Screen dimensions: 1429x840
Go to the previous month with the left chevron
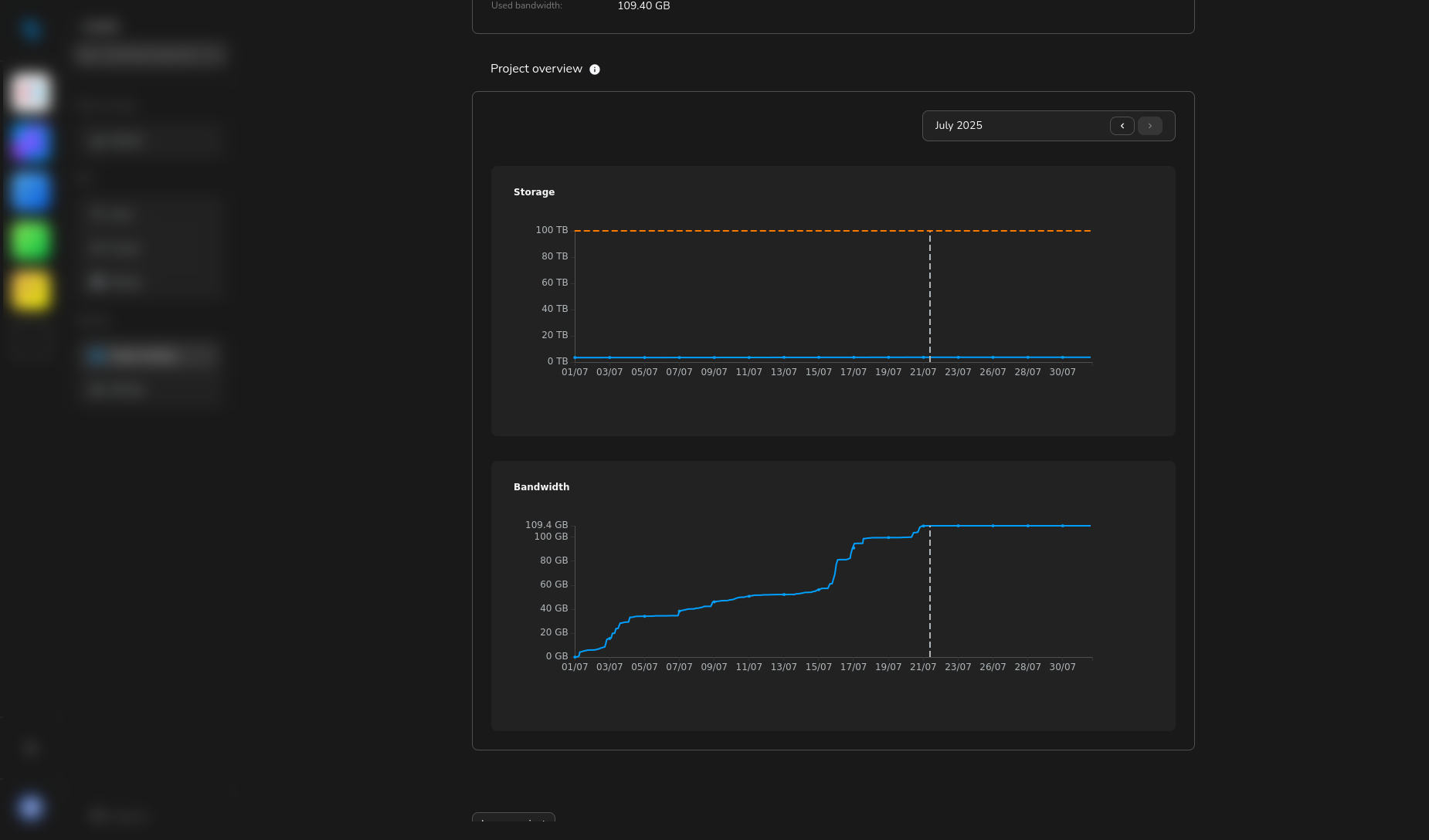pyautogui.click(x=1122, y=126)
